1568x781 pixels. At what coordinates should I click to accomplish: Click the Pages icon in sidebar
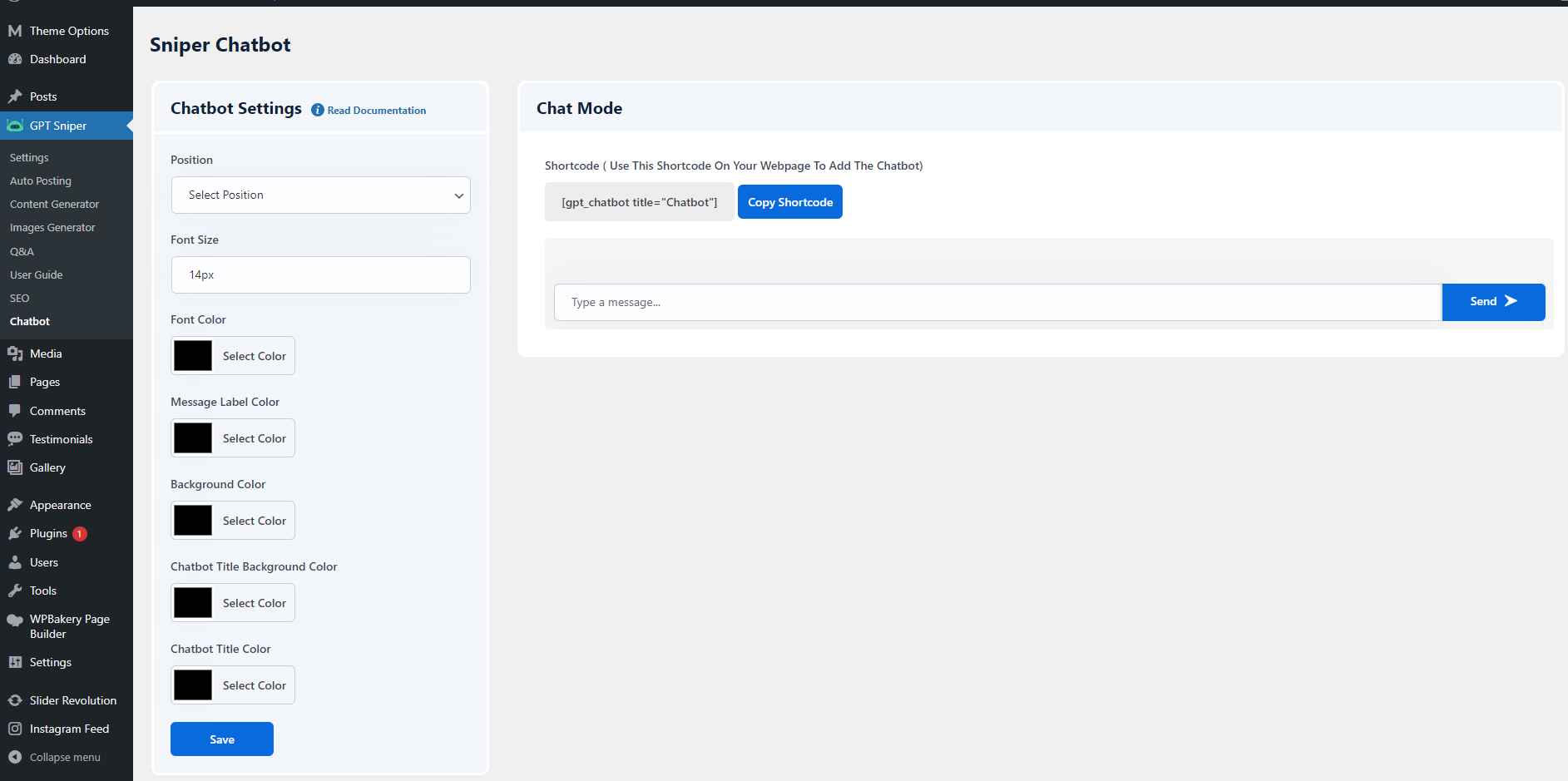(x=15, y=382)
